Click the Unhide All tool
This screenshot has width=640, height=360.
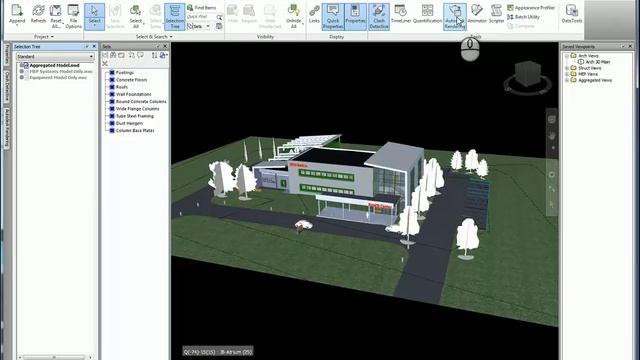click(x=293, y=16)
